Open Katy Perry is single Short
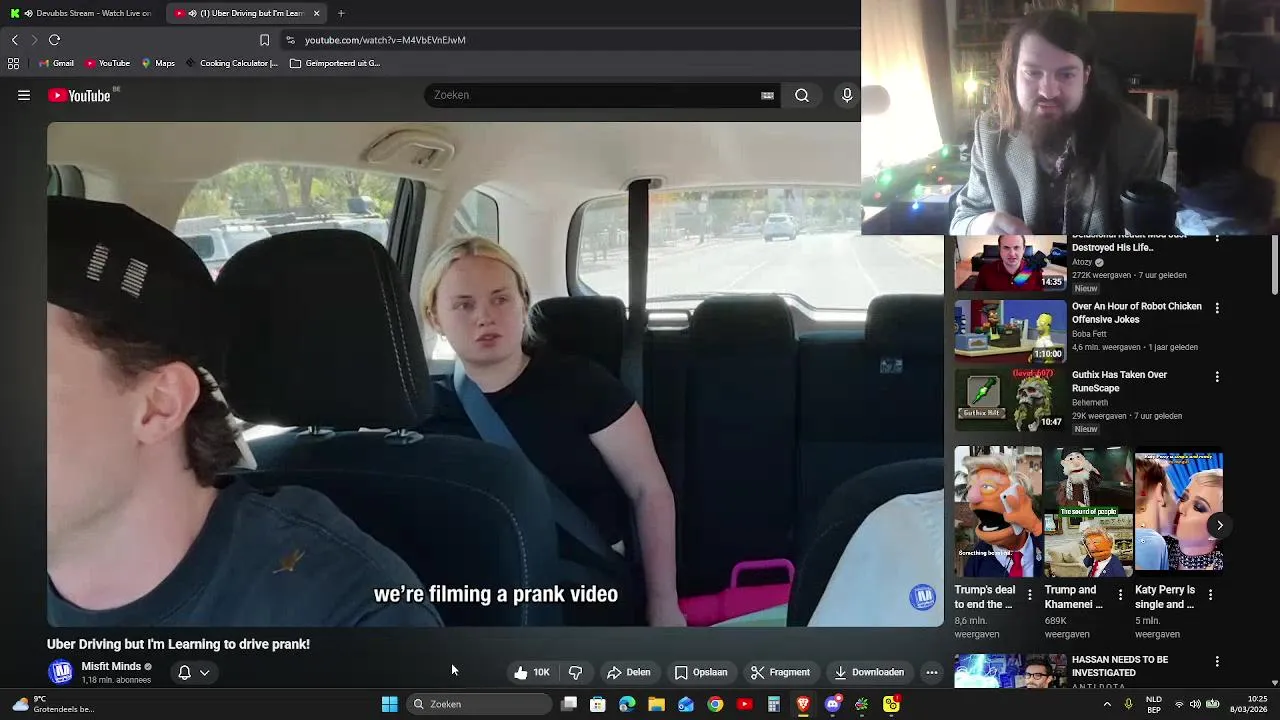This screenshot has width=1280, height=720. tap(1178, 512)
